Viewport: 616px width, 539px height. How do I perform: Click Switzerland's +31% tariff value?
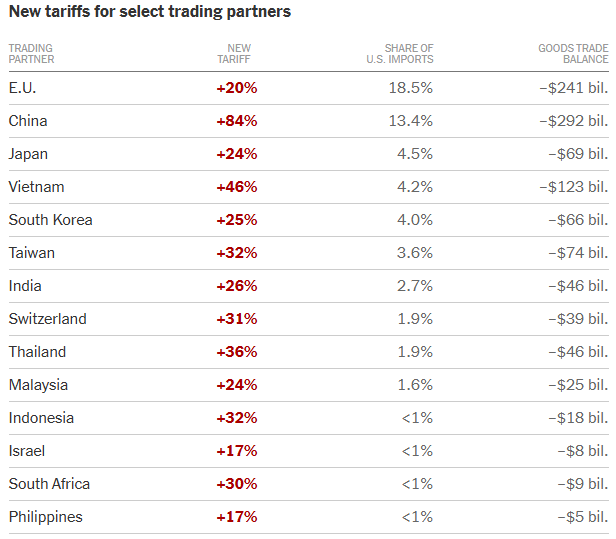[x=236, y=319]
